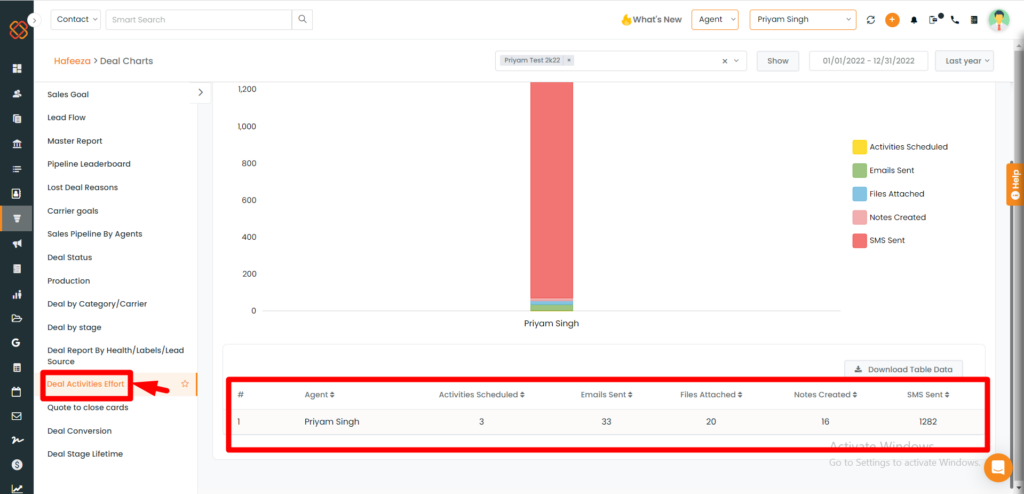Open the Deal Stage Lifetime report

(x=85, y=454)
